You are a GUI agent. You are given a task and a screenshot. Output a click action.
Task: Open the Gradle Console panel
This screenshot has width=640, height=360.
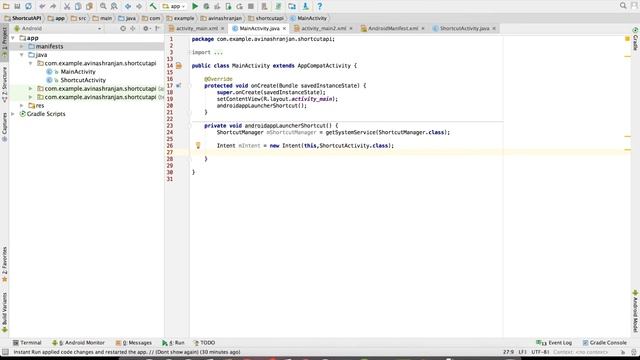605,343
